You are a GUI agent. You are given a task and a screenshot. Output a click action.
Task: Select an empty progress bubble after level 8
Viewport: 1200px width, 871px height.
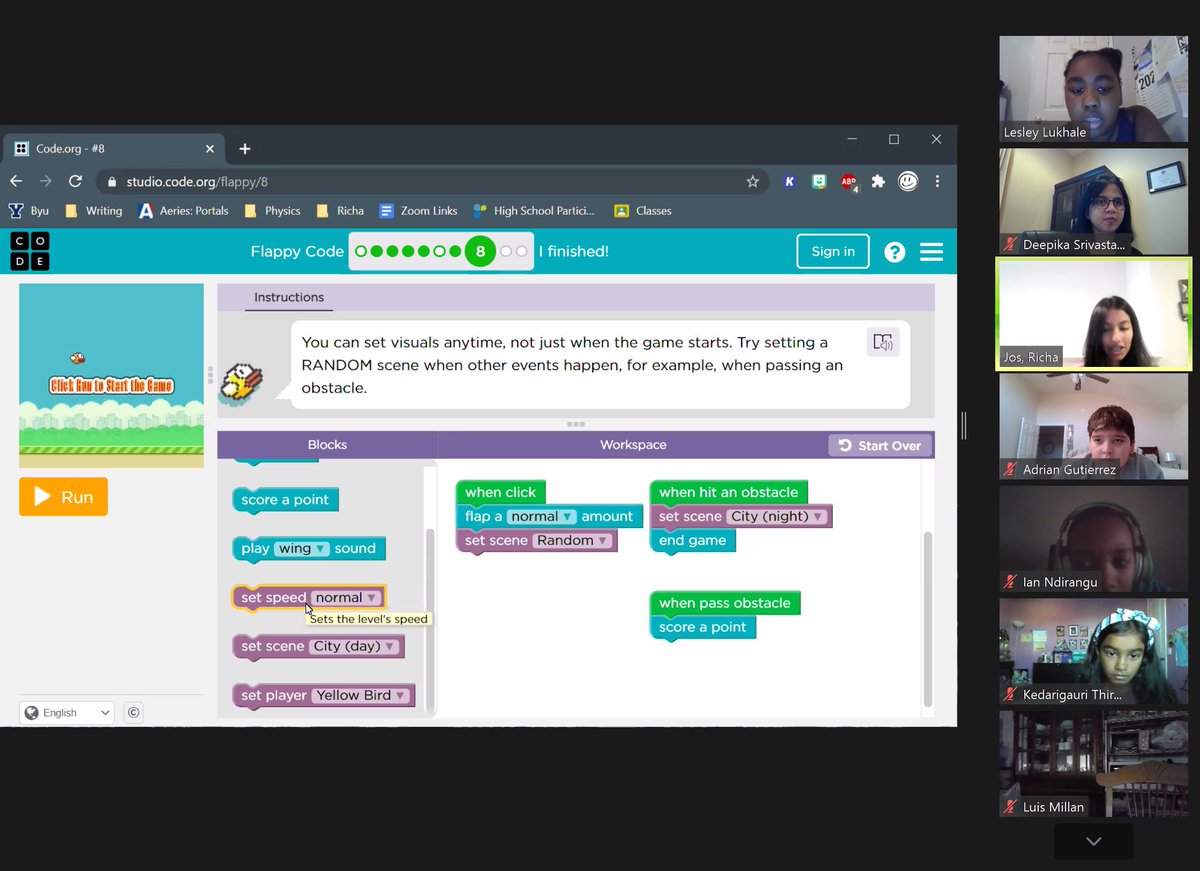click(x=505, y=251)
